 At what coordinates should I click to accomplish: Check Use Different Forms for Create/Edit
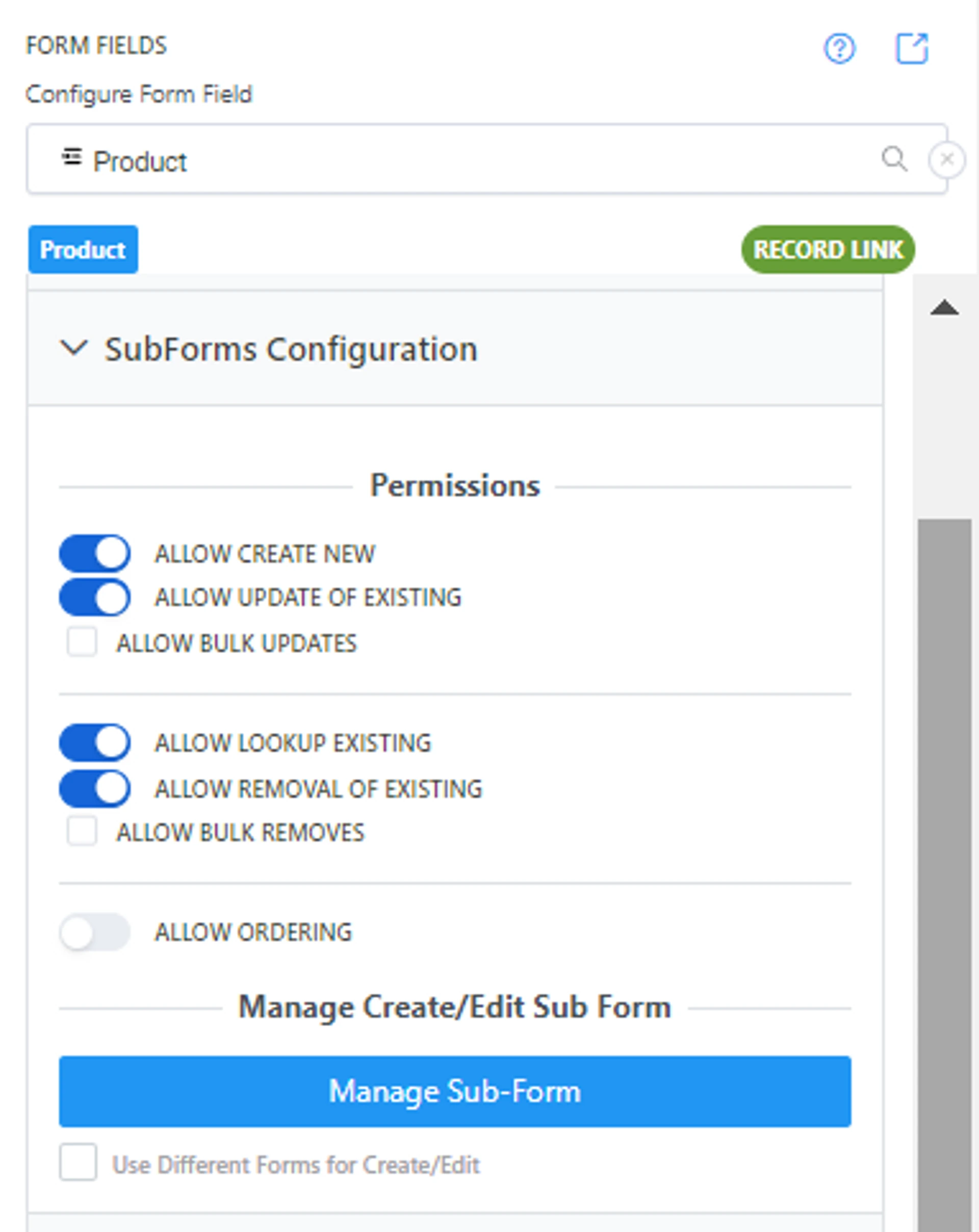[x=79, y=1162]
